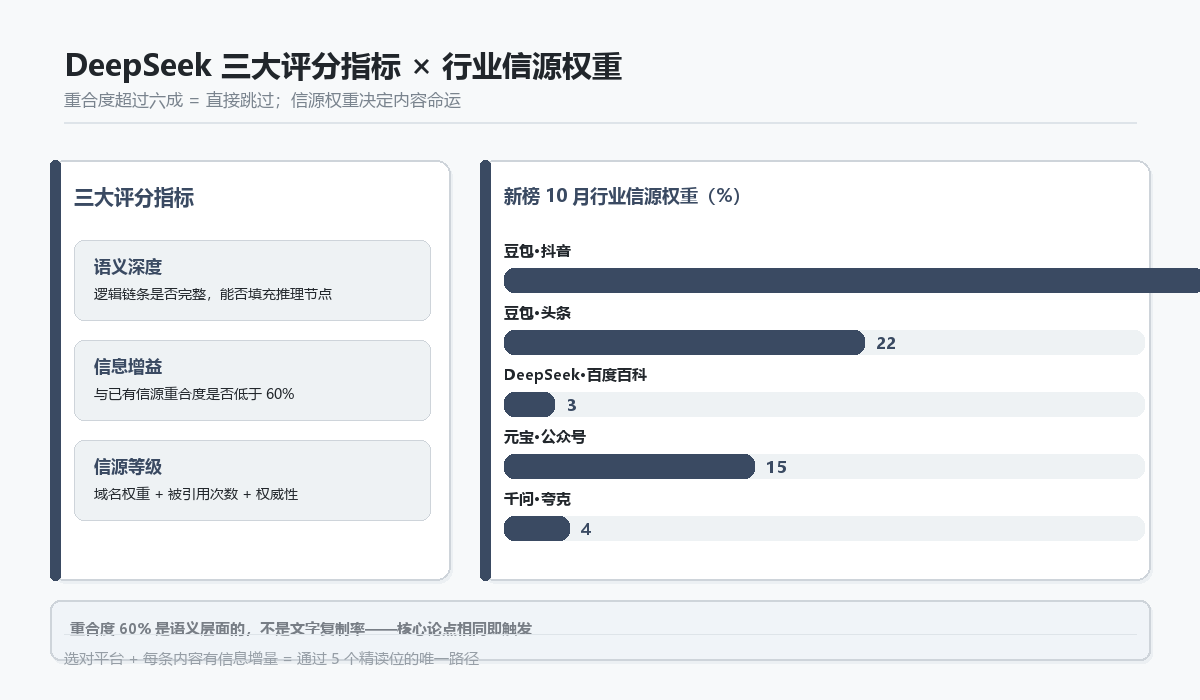Click the 三大评分指标 panel heading
Viewport: 1200px width, 700px height.
pyautogui.click(x=134, y=198)
